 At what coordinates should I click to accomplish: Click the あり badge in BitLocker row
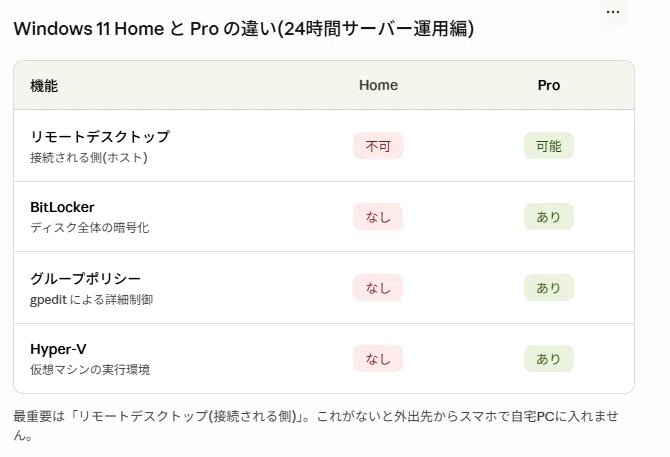tap(549, 217)
